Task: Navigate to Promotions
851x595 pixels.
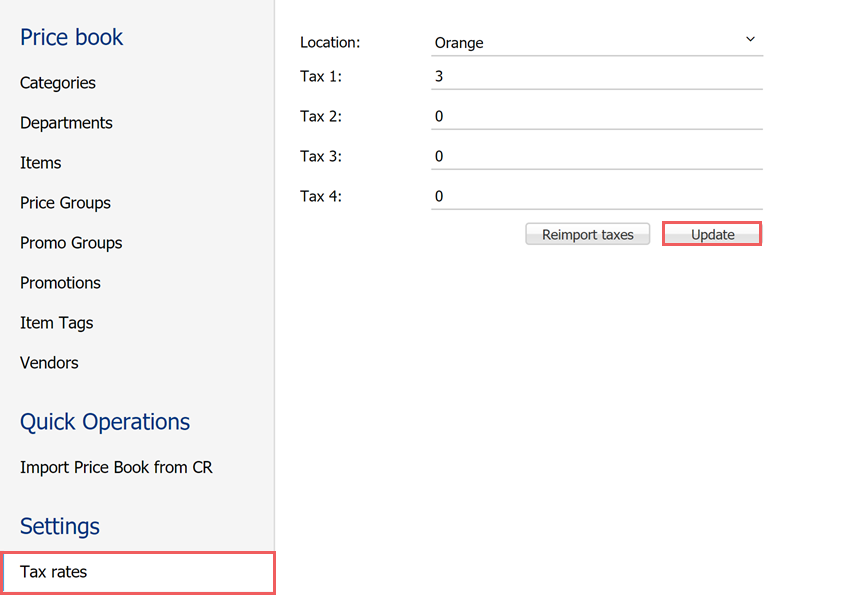Action: (60, 283)
